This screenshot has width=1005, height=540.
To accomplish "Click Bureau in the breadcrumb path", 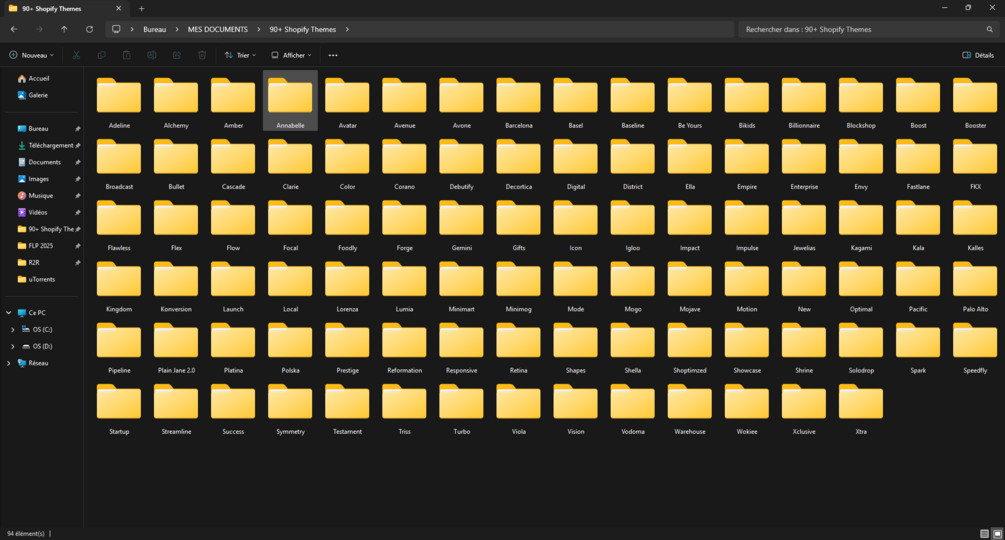I will pos(154,29).
